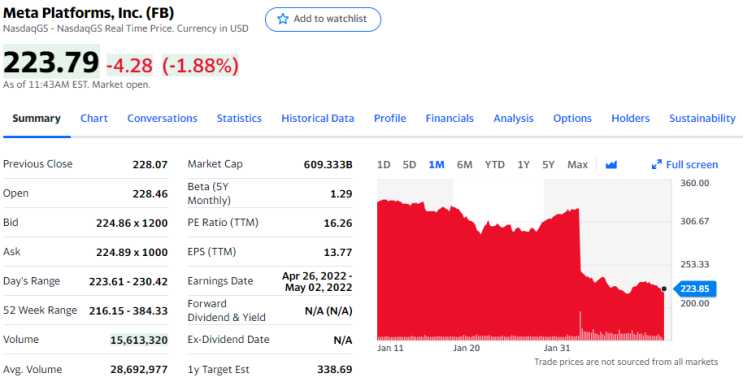
Task: Click the NasdaqGS Real Time Price subtitle
Action: (126, 28)
